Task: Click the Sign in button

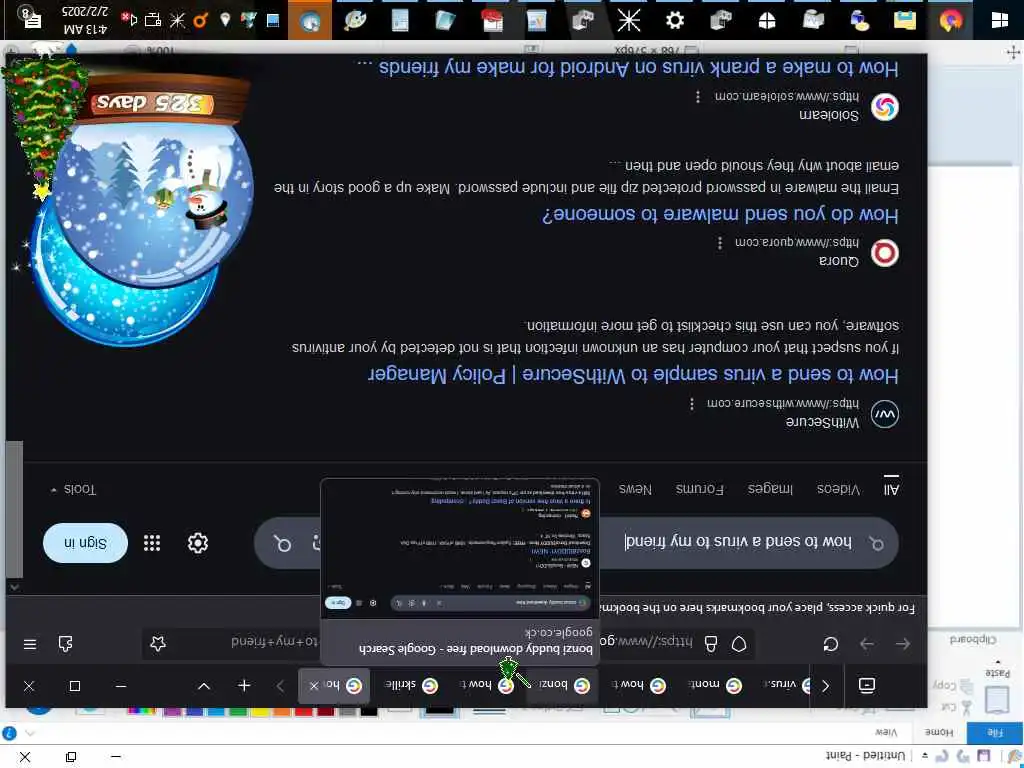Action: [86, 543]
